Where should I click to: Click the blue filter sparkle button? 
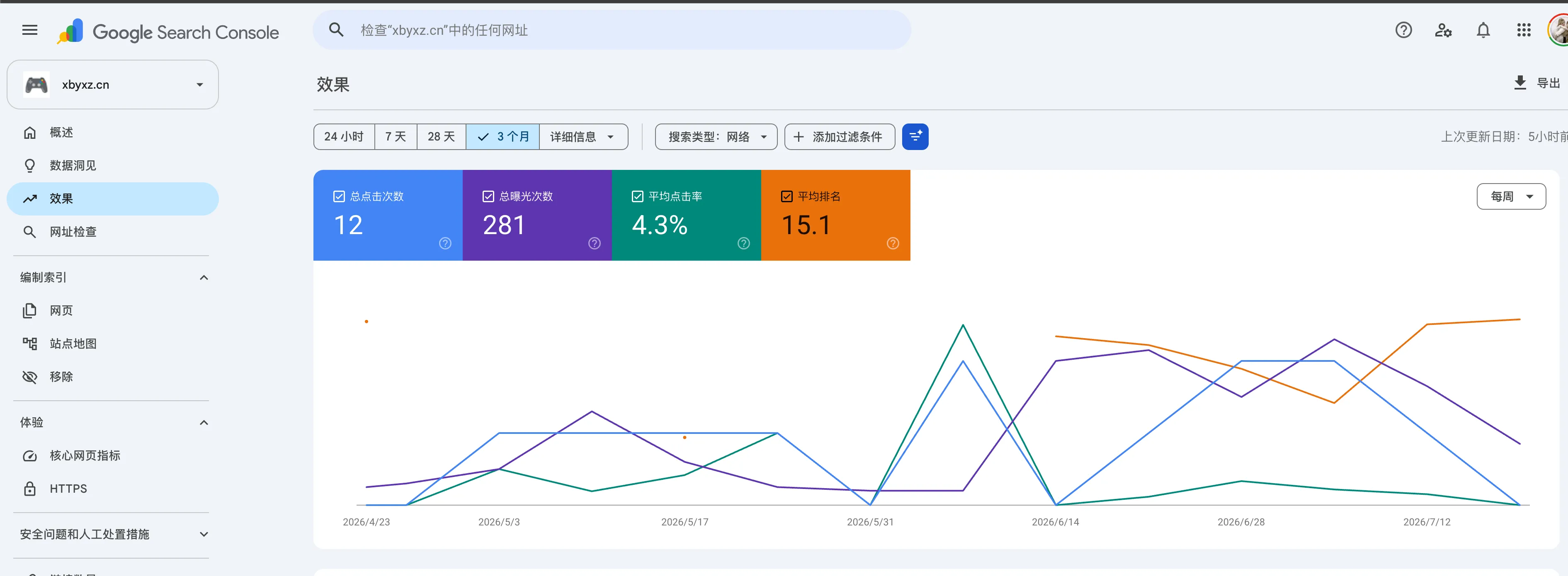click(915, 136)
